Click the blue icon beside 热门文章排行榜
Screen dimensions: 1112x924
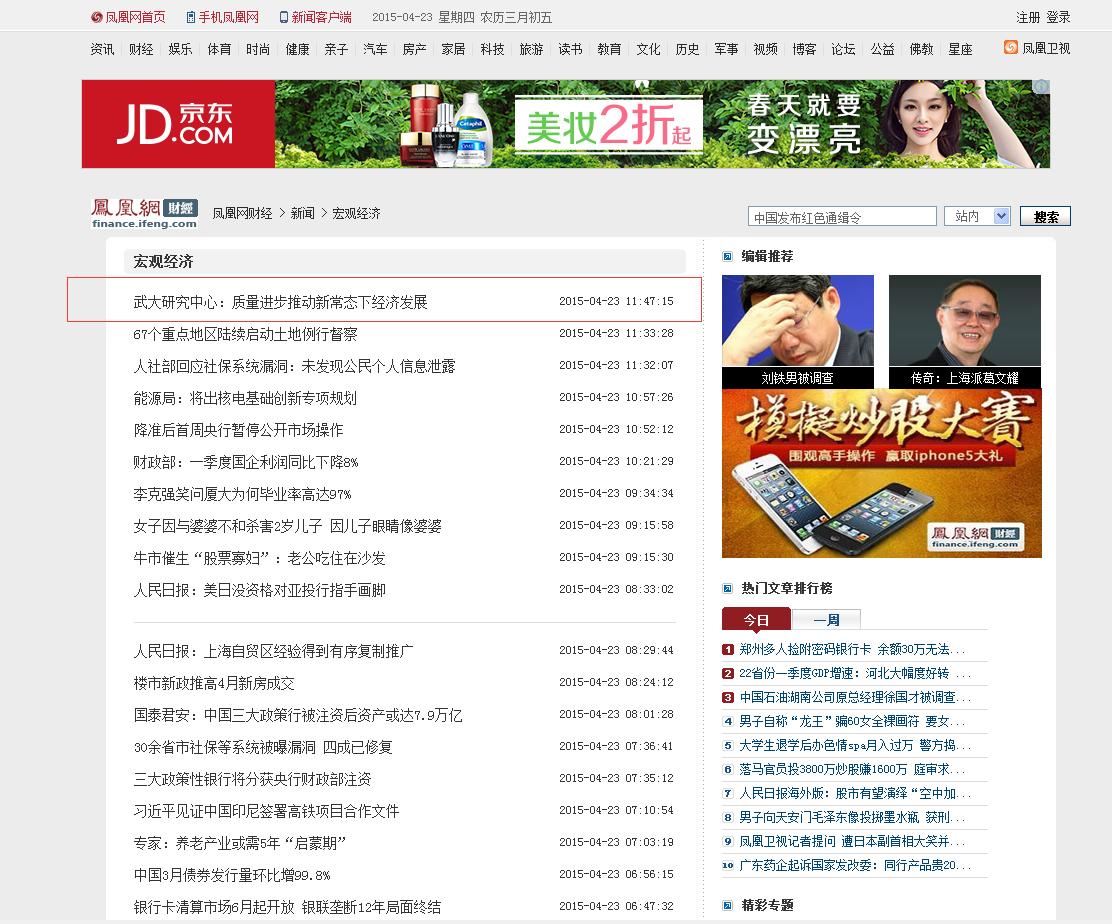[728, 589]
